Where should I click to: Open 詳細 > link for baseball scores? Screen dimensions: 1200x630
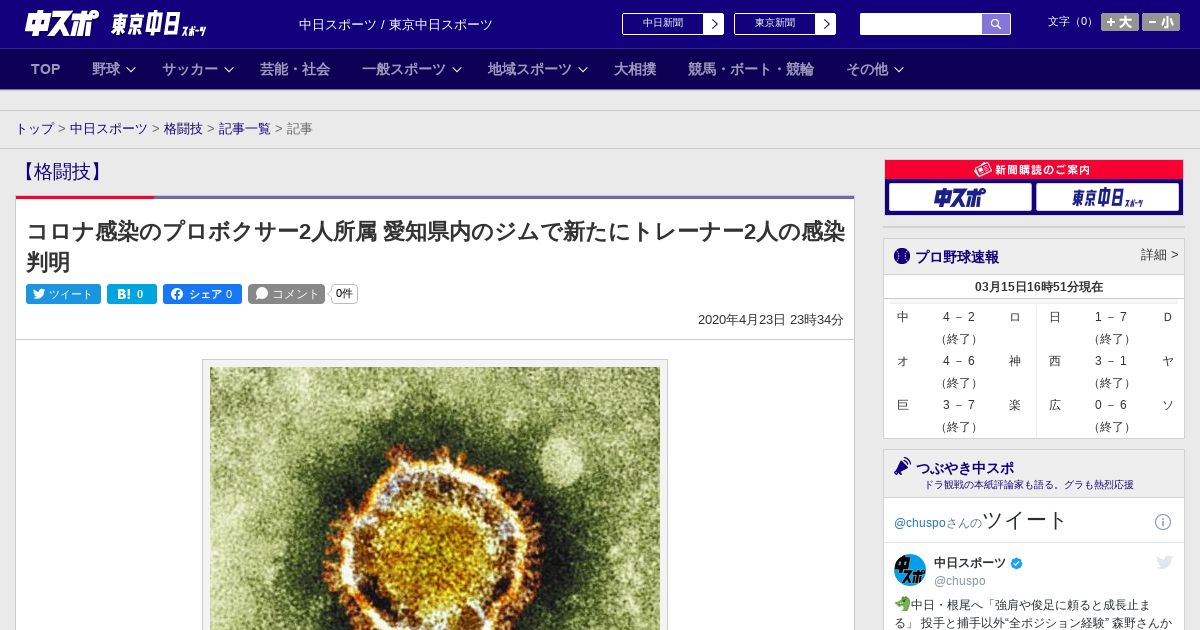pyautogui.click(x=1160, y=255)
